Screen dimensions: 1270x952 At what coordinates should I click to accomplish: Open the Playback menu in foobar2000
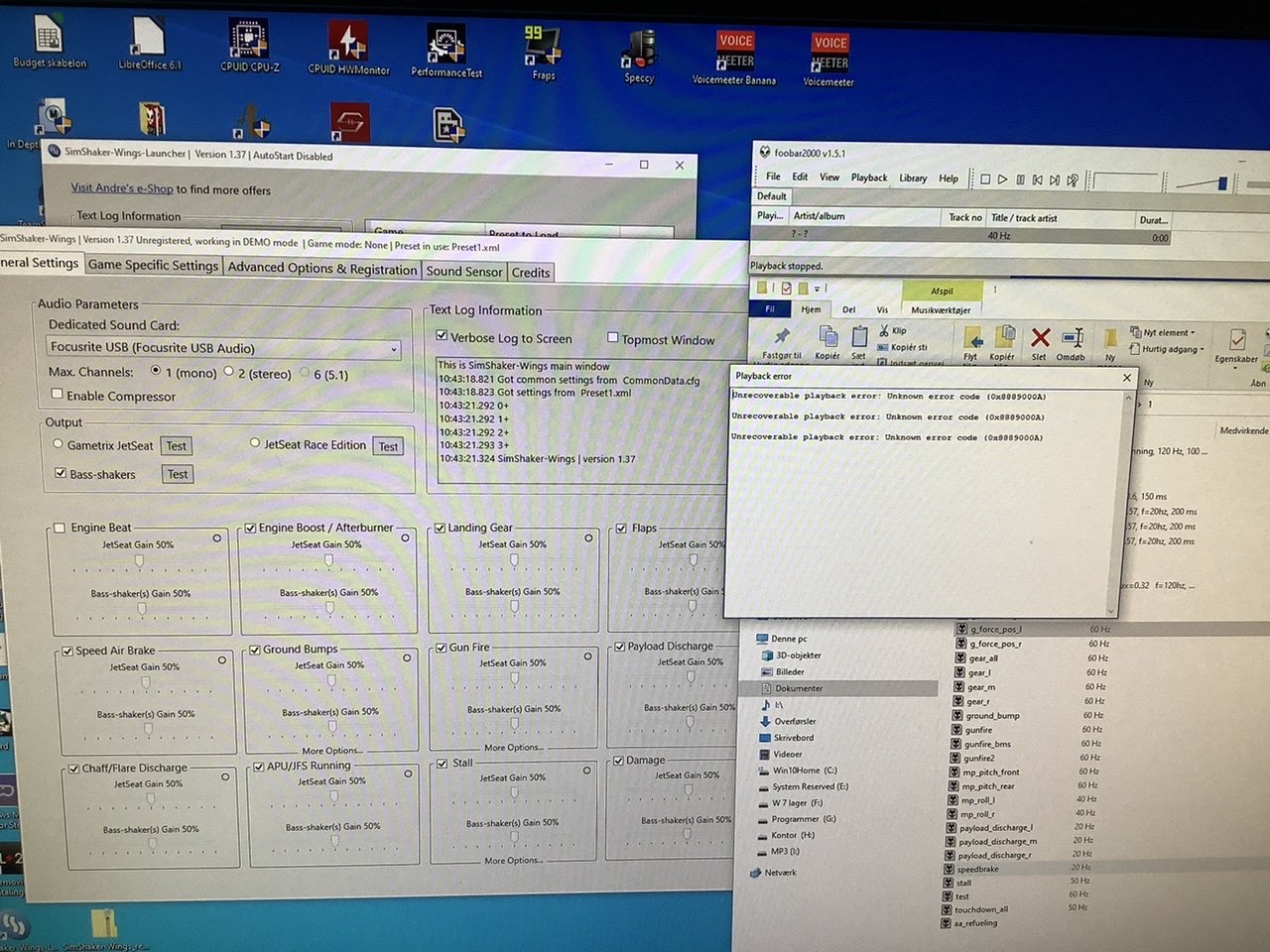pos(869,178)
